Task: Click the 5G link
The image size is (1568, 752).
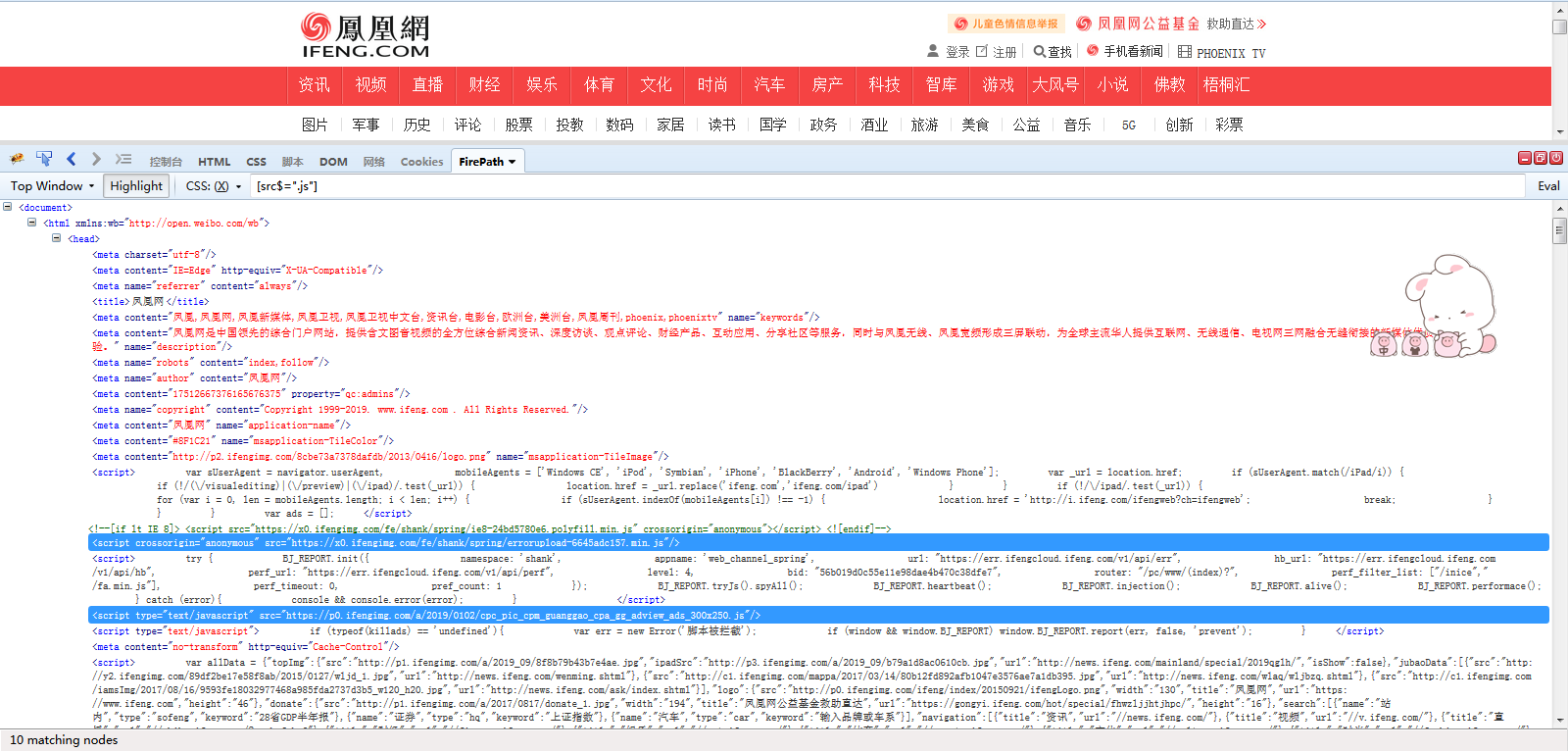Action: coord(1129,125)
